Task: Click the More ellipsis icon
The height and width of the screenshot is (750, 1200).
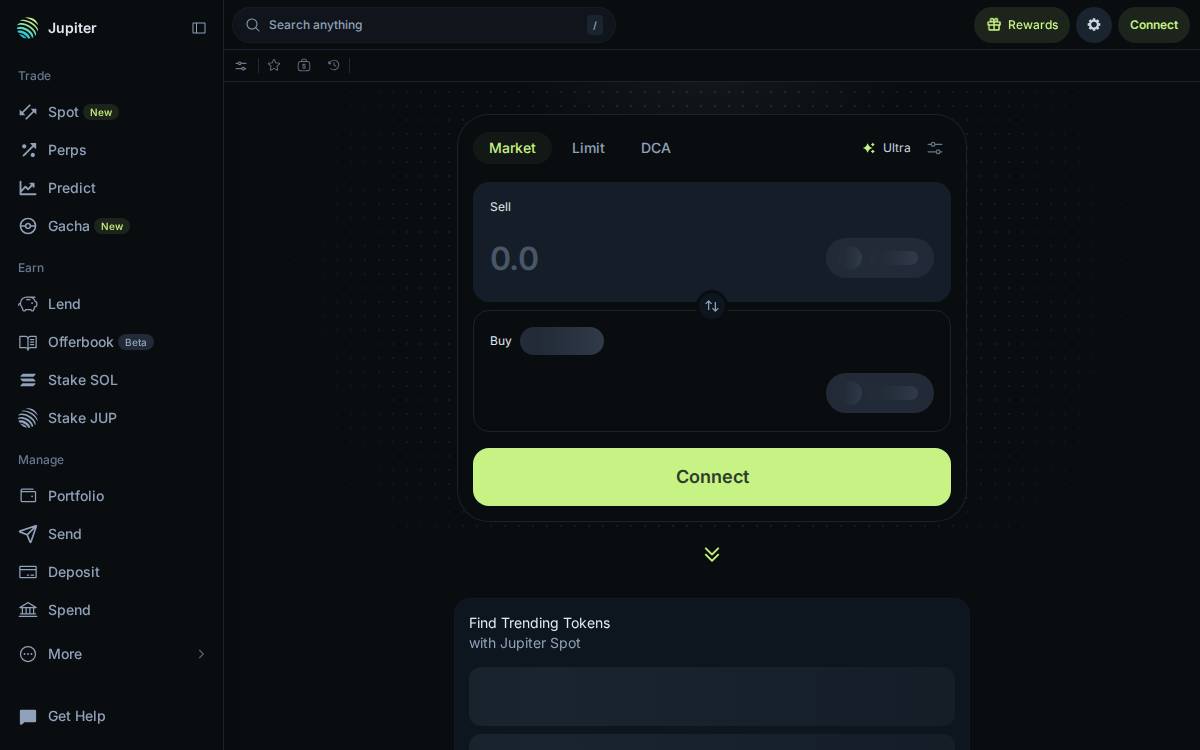Action: (x=28, y=654)
